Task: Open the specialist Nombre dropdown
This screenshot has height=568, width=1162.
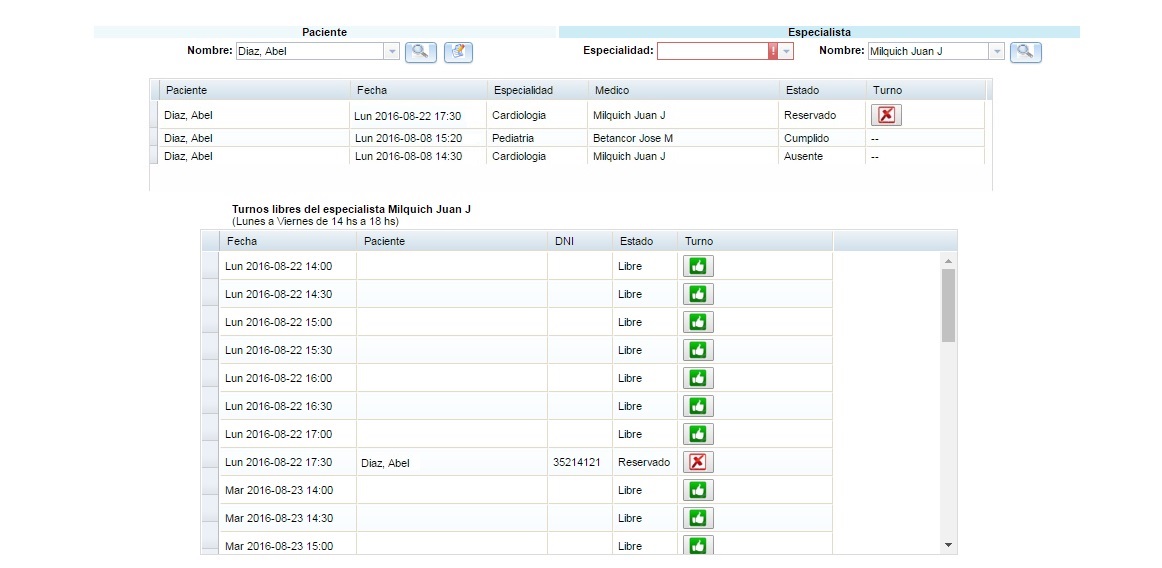Action: click(x=996, y=51)
